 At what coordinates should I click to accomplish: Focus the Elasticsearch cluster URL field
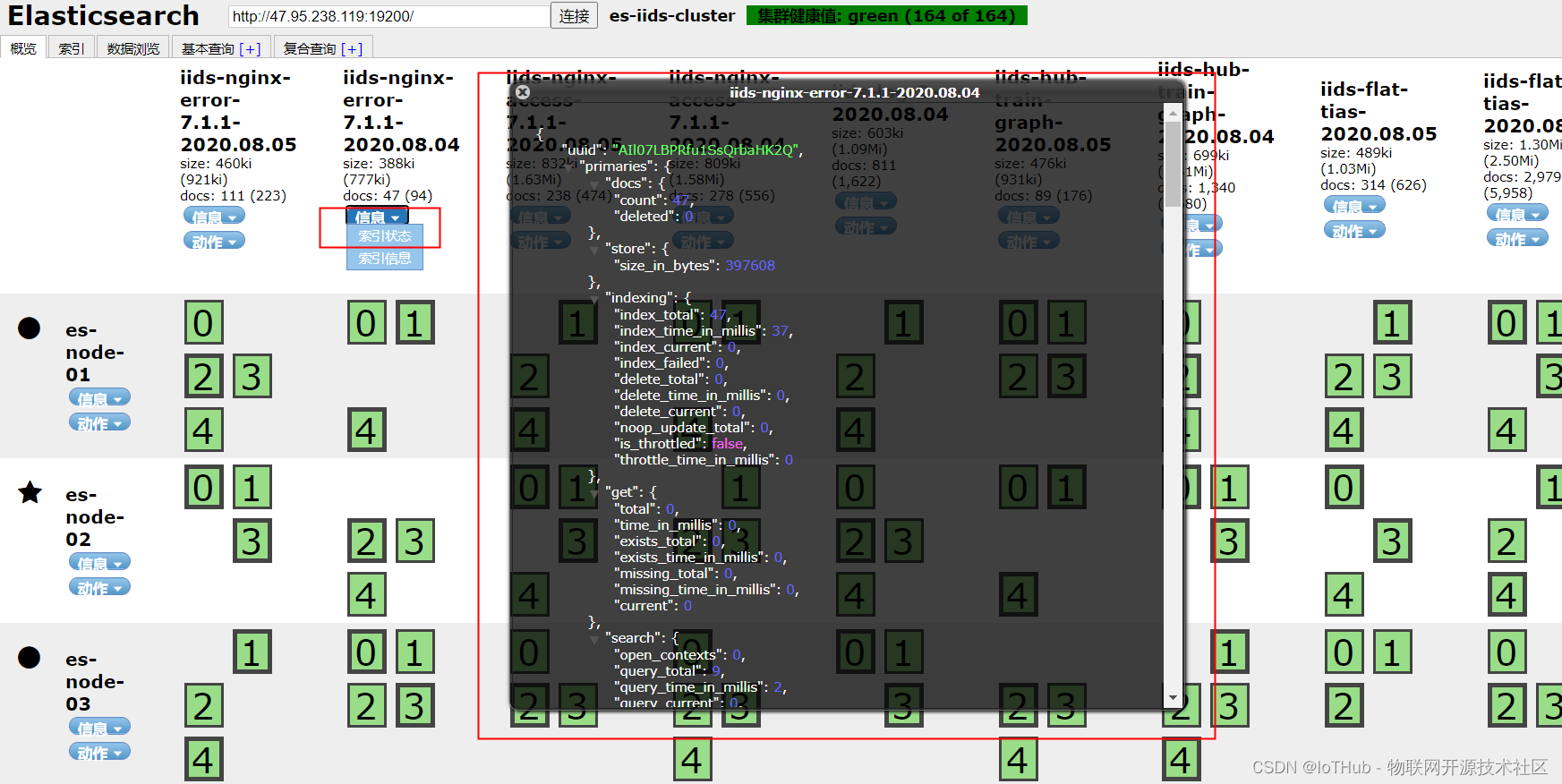(x=389, y=16)
